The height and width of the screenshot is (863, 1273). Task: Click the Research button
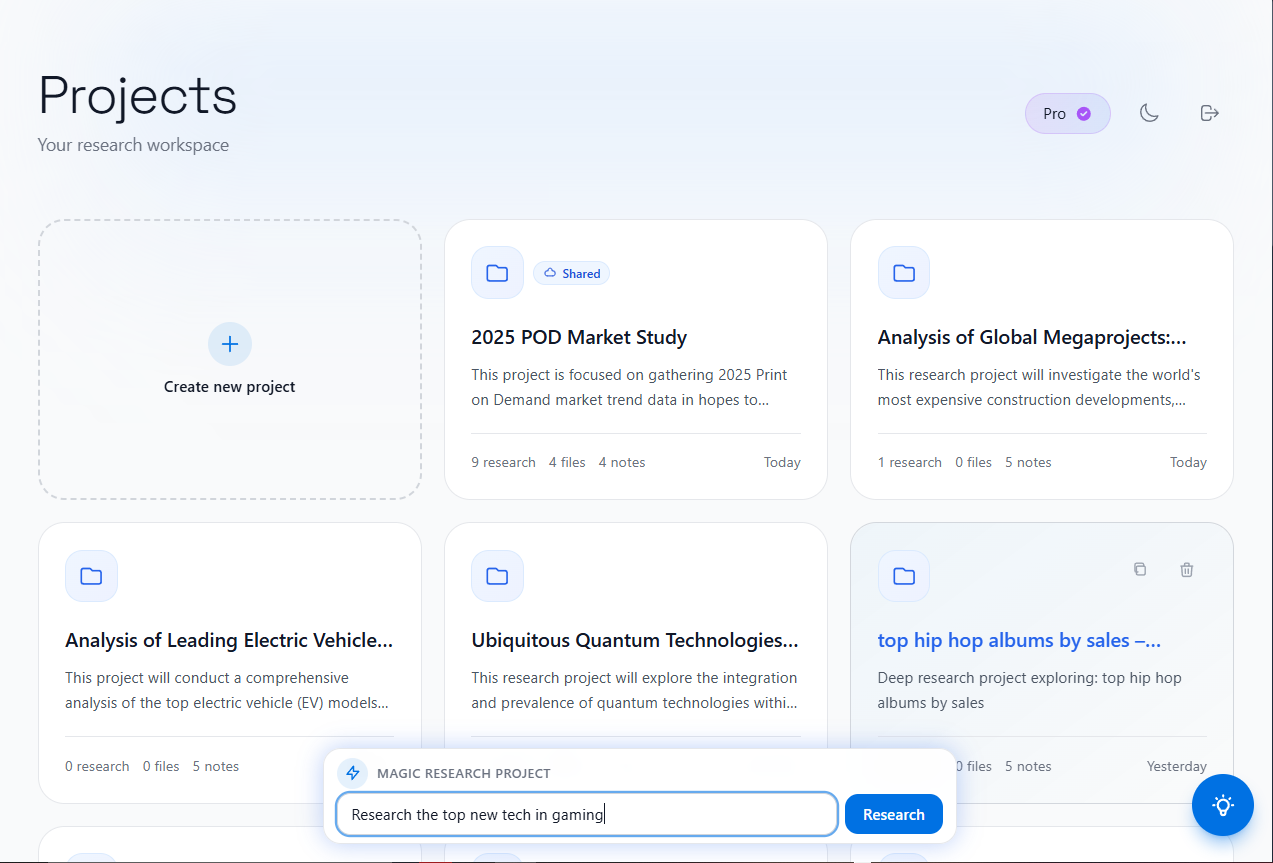point(894,814)
